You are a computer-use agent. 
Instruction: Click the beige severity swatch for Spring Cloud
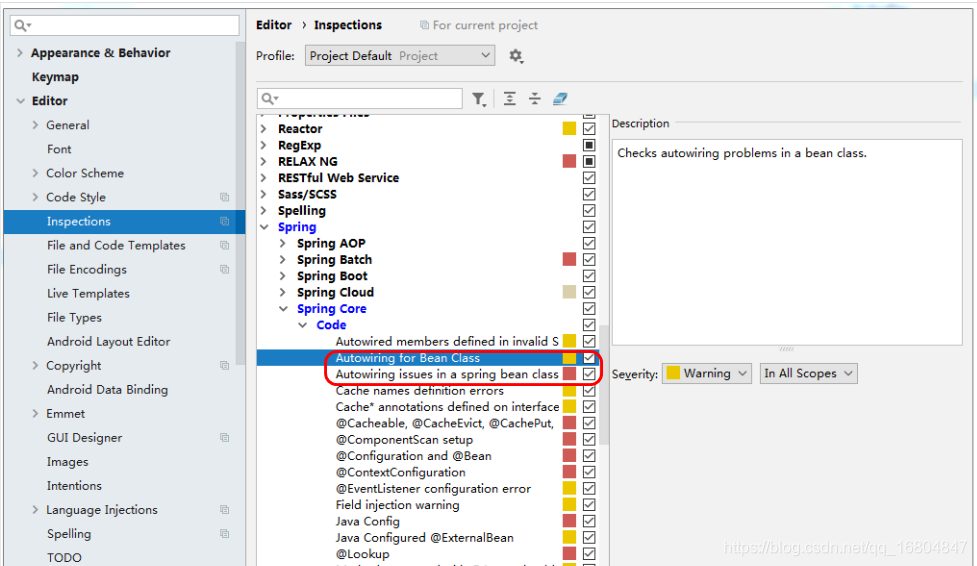point(569,292)
